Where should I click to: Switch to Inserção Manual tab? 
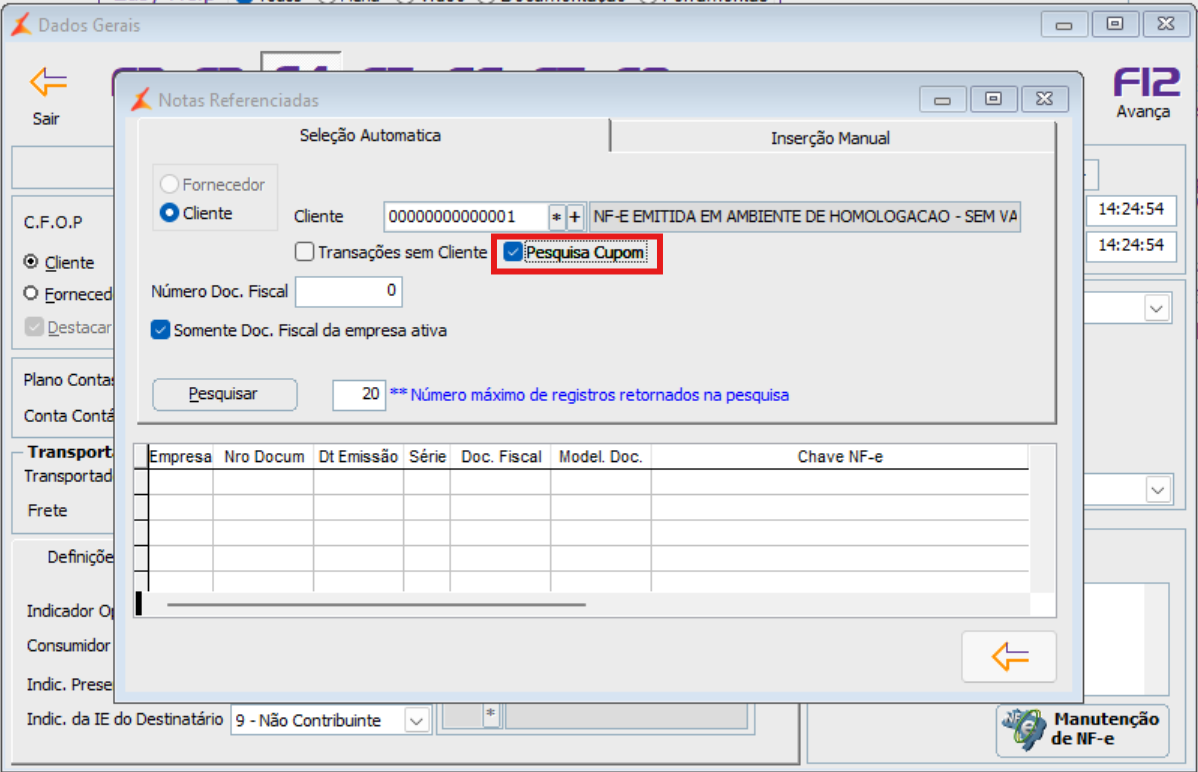[x=831, y=138]
